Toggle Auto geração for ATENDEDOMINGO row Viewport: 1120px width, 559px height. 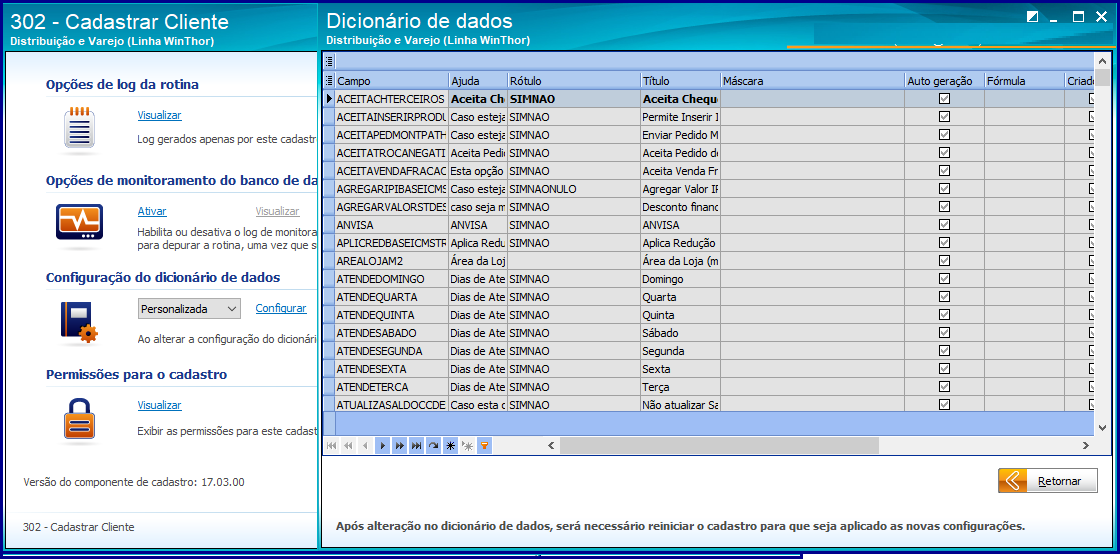point(944,278)
